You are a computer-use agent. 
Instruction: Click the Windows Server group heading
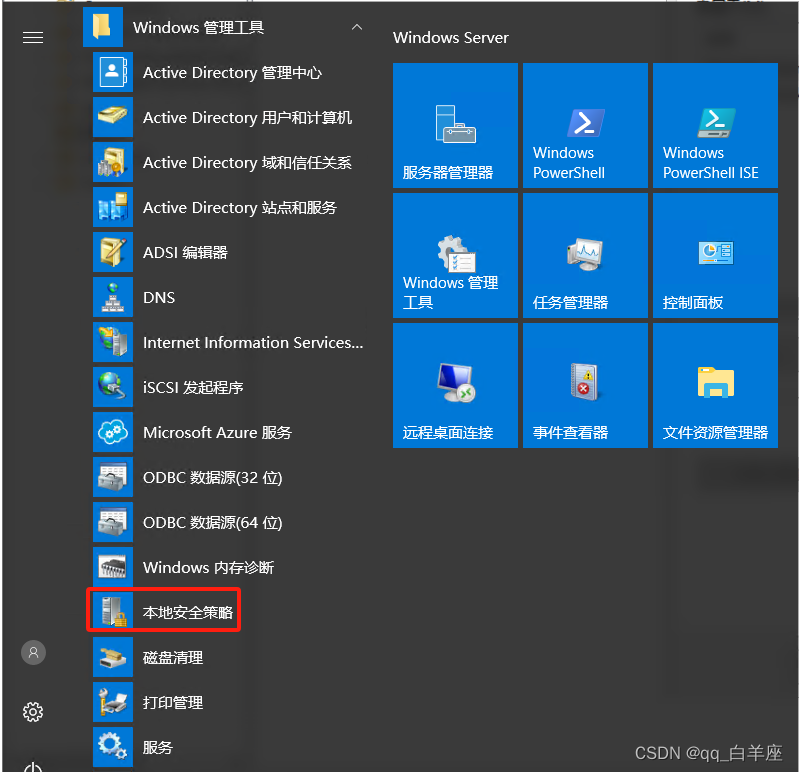[450, 38]
